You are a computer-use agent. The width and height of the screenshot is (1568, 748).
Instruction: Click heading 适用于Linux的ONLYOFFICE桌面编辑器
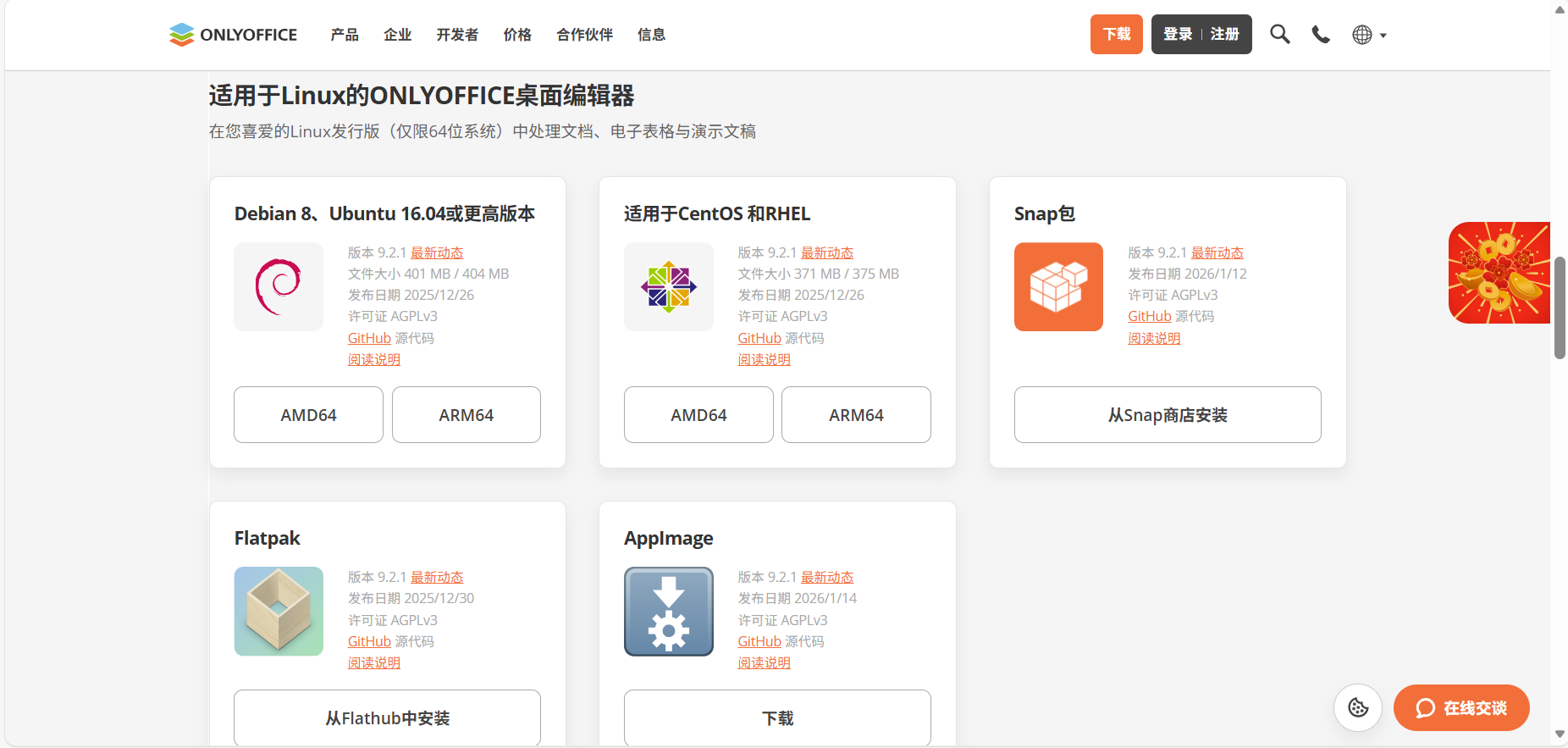coord(422,96)
